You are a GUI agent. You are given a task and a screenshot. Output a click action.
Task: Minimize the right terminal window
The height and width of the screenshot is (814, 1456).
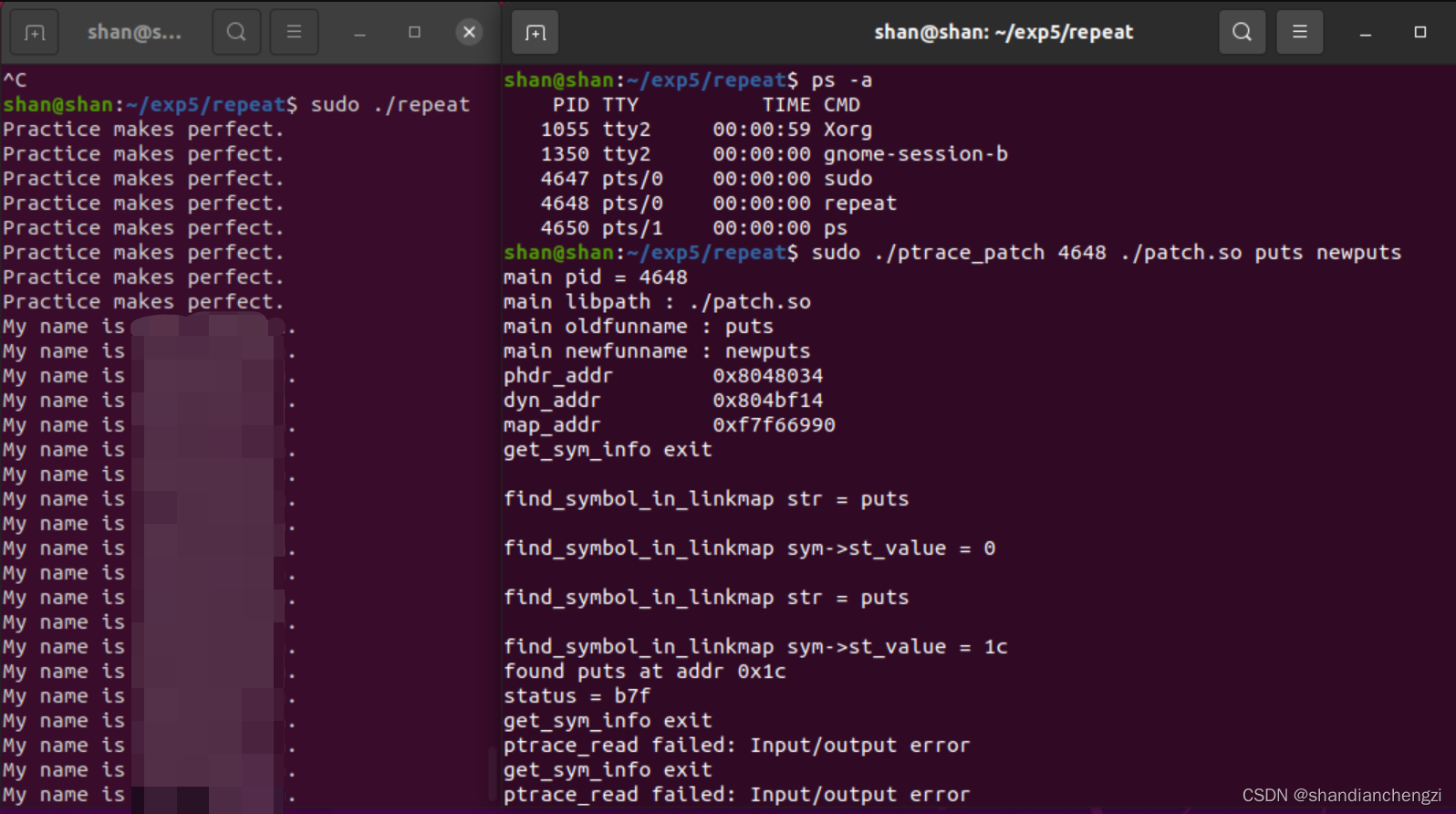(x=1366, y=33)
